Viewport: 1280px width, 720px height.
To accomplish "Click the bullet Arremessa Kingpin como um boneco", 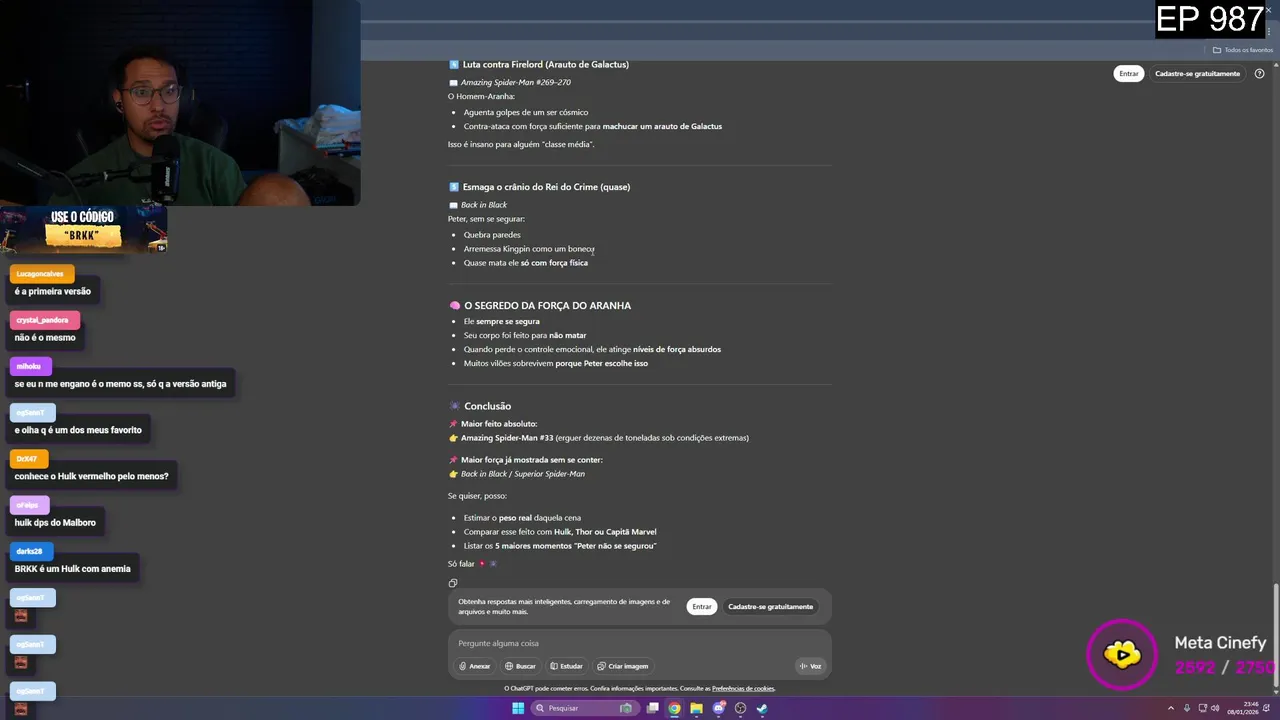I will click(x=529, y=249).
